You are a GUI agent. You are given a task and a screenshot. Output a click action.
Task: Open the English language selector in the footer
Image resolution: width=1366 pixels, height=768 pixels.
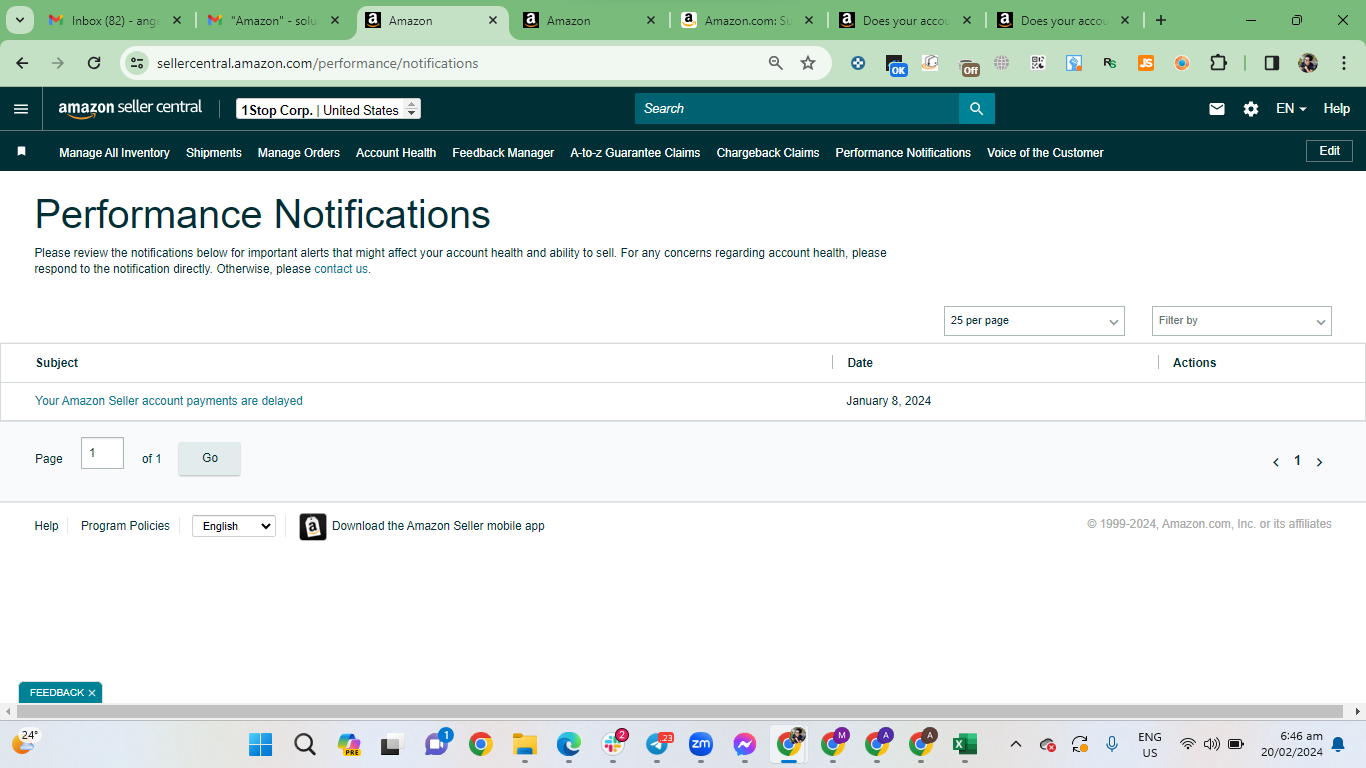coord(234,526)
